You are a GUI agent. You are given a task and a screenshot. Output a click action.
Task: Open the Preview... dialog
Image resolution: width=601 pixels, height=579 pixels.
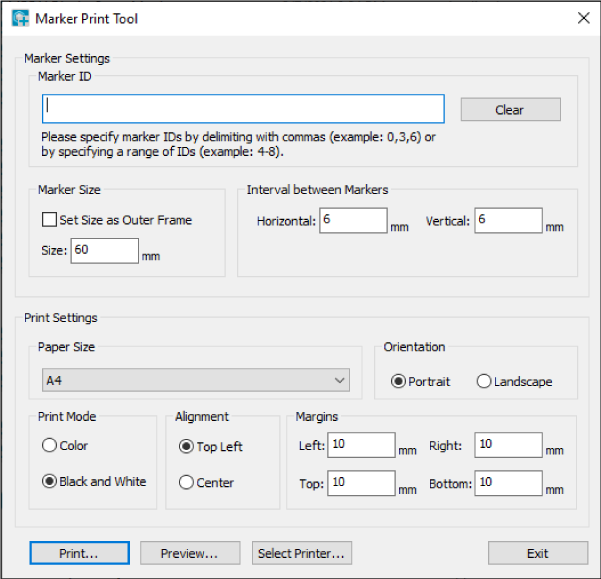click(190, 553)
